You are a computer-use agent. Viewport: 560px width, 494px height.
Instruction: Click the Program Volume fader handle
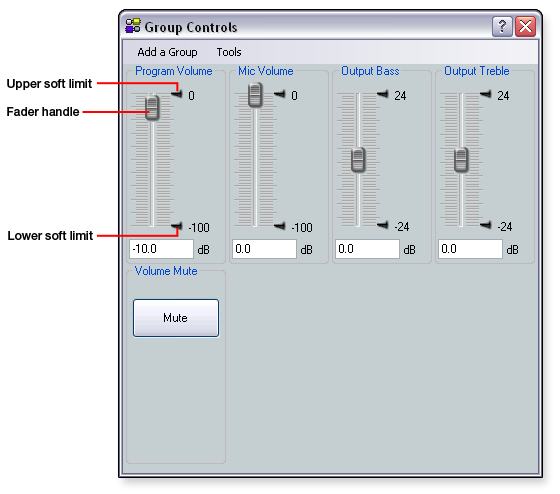point(152,108)
